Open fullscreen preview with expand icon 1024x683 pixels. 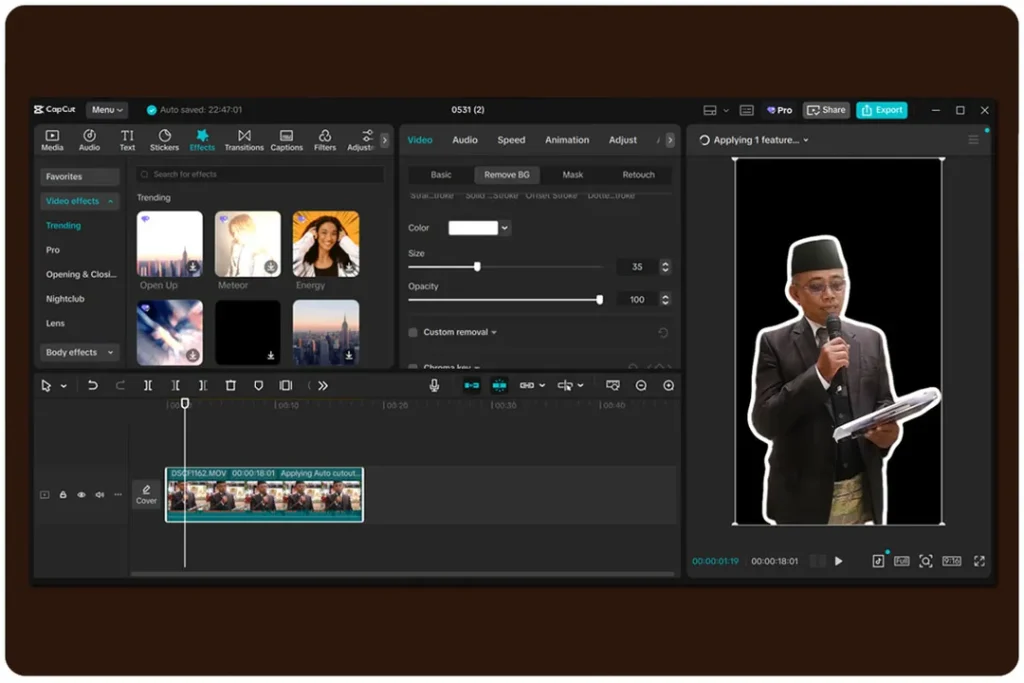tap(979, 561)
